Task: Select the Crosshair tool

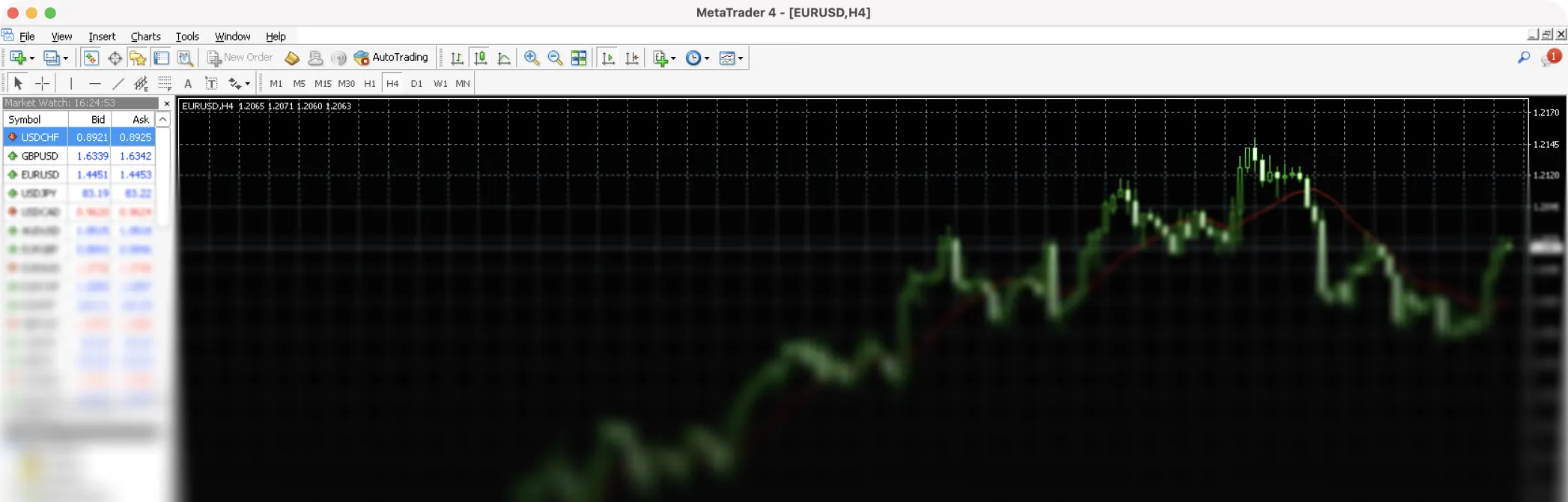Action: 43,83
